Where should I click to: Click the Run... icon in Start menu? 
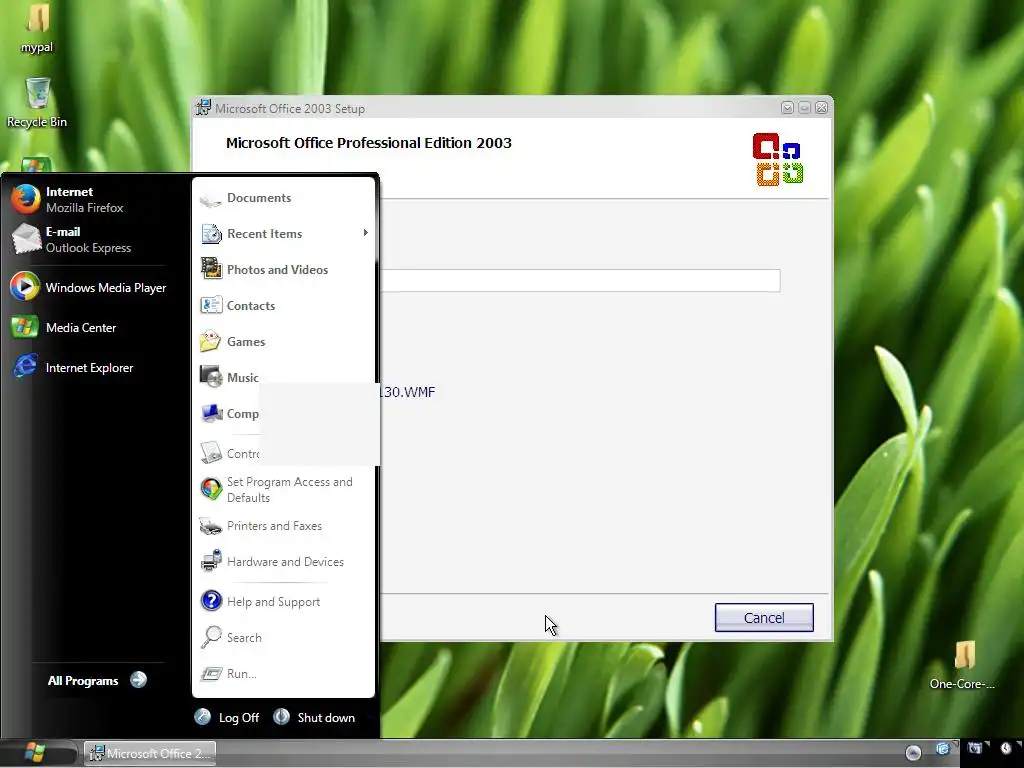pyautogui.click(x=211, y=673)
